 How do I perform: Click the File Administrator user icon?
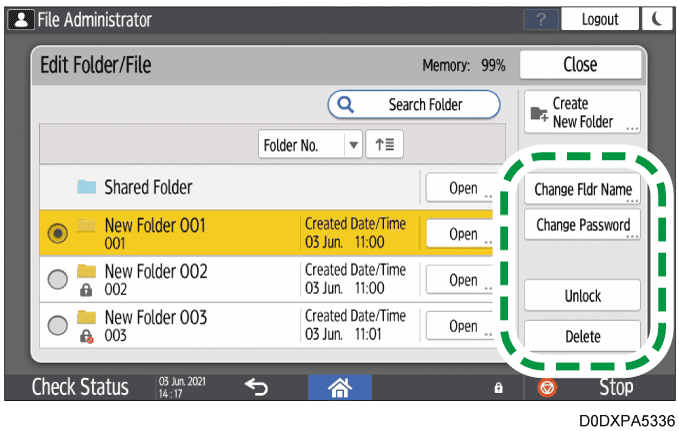click(x=19, y=19)
